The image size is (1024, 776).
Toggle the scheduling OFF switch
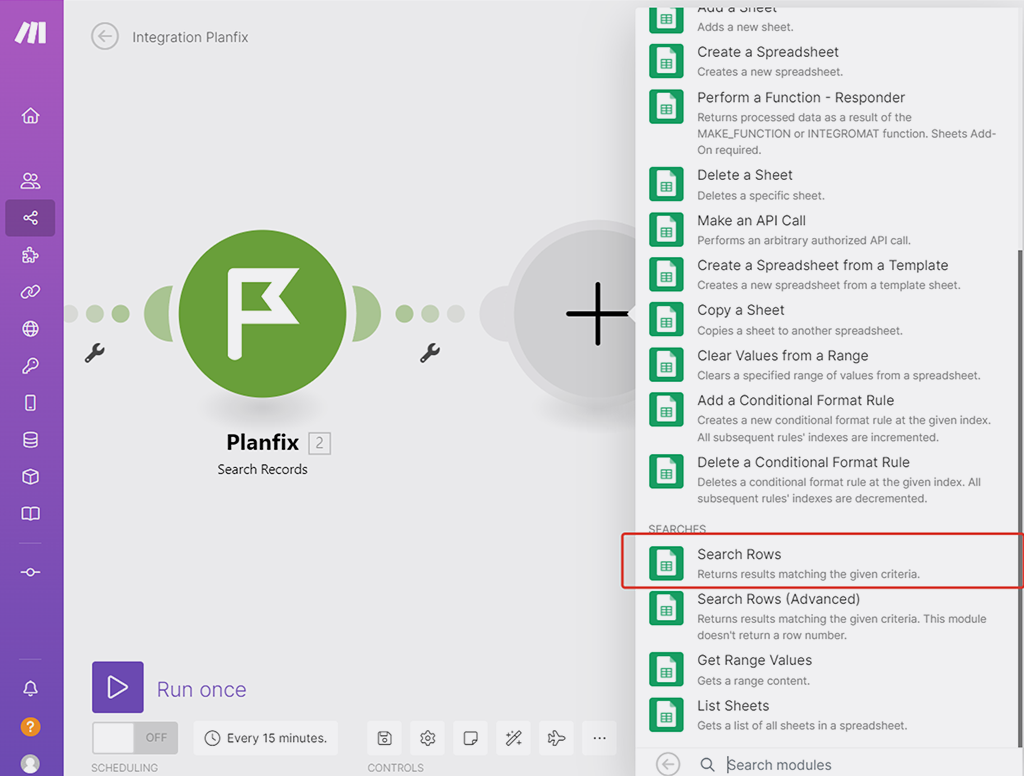click(x=135, y=737)
